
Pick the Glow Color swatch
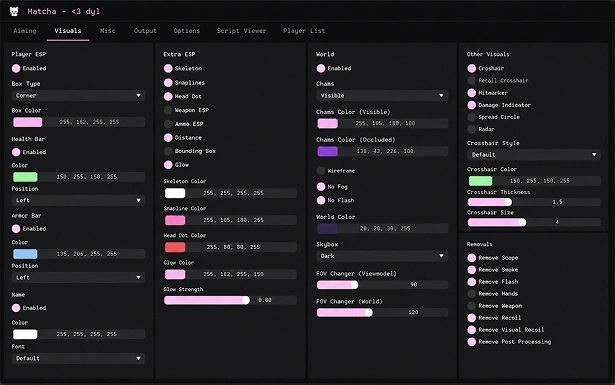175,274
